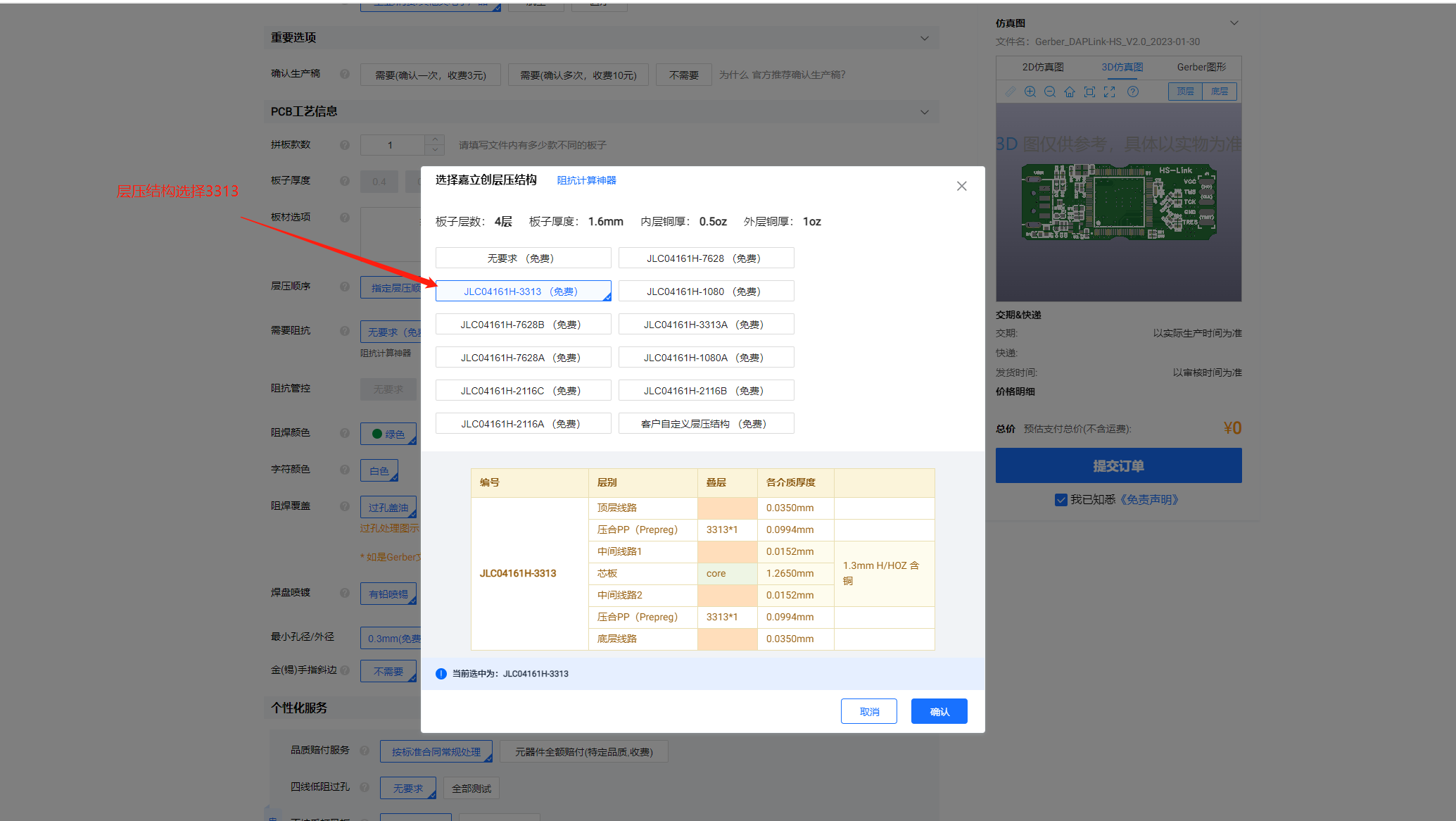Toggle the 我已知悉 disclaimer checkbox
The image size is (1456, 821).
point(1061,500)
